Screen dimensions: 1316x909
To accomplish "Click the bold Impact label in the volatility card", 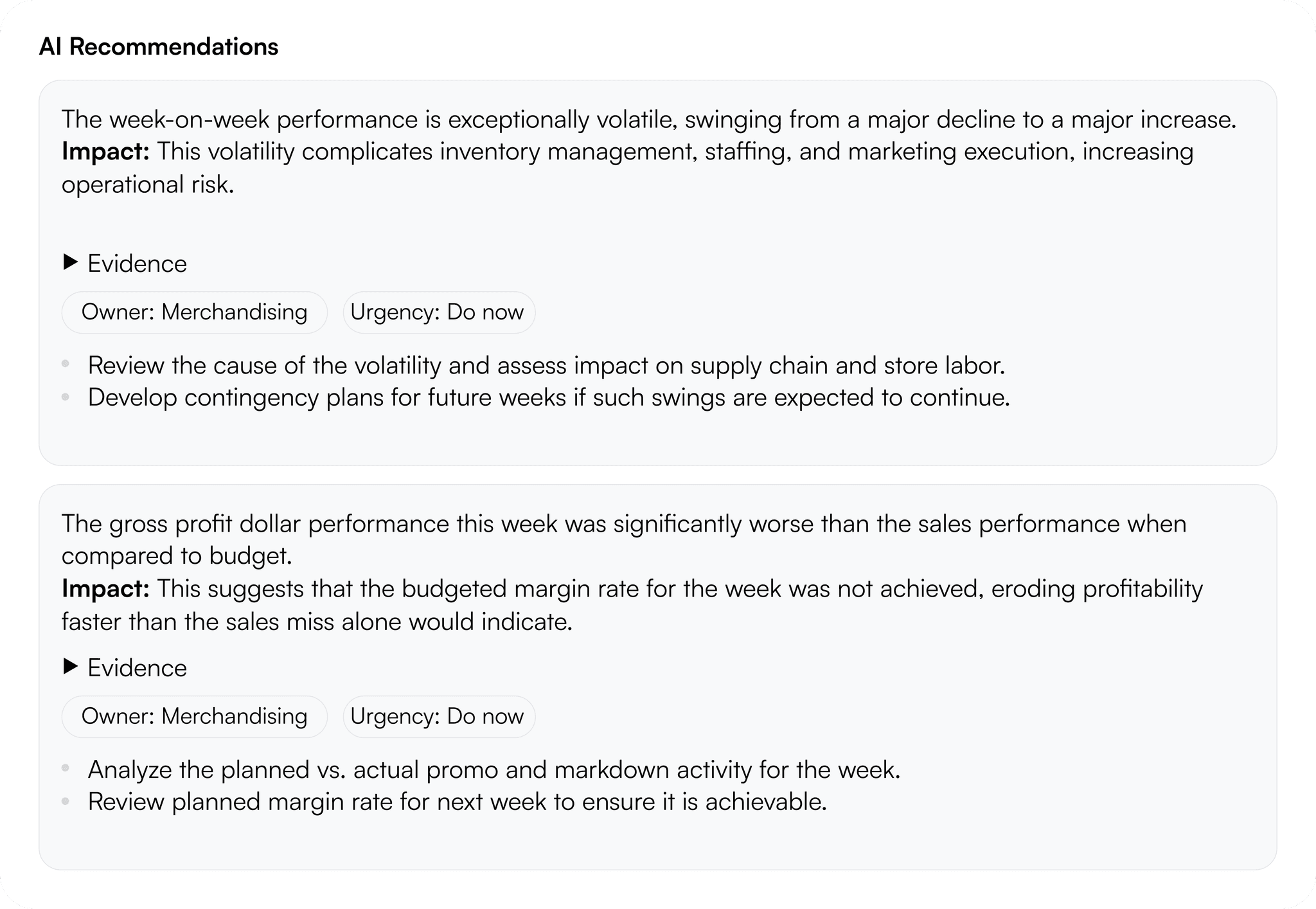I will (x=105, y=152).
